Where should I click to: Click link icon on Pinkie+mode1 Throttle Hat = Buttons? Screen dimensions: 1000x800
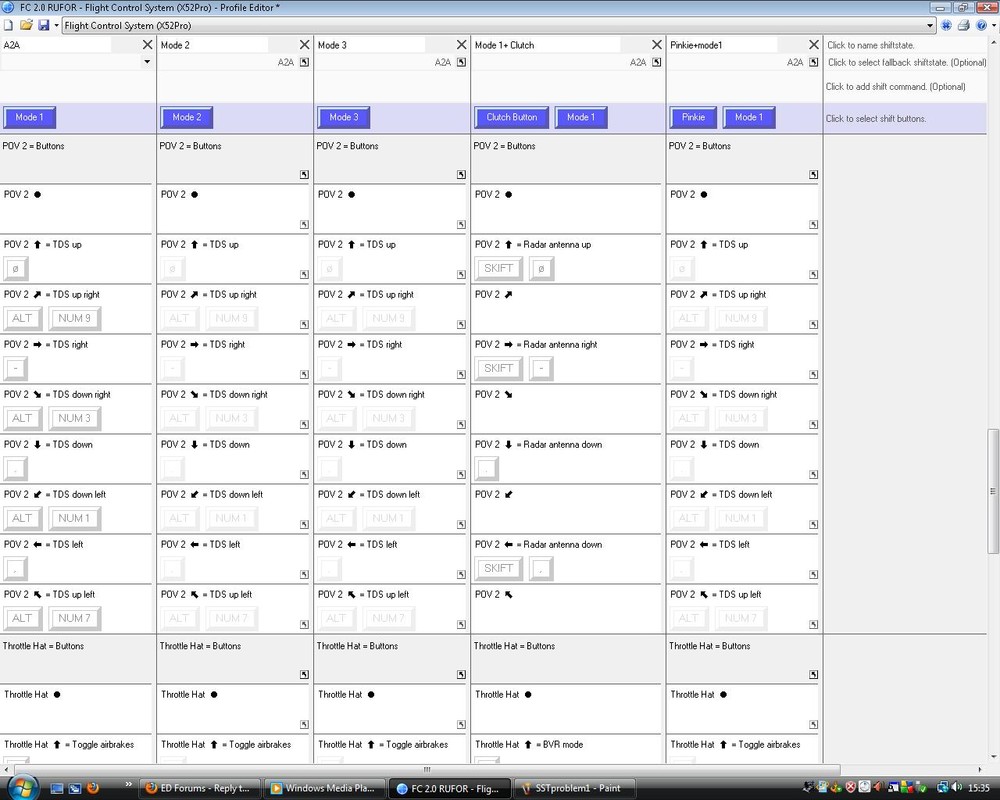[813, 675]
